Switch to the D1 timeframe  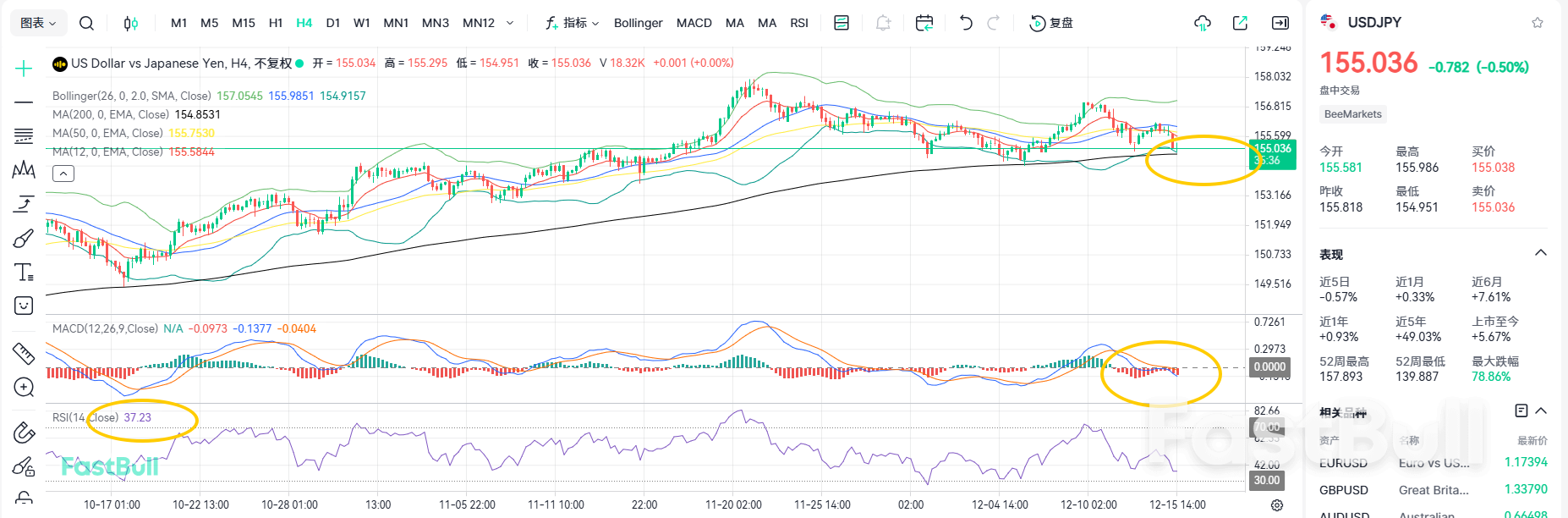click(333, 23)
